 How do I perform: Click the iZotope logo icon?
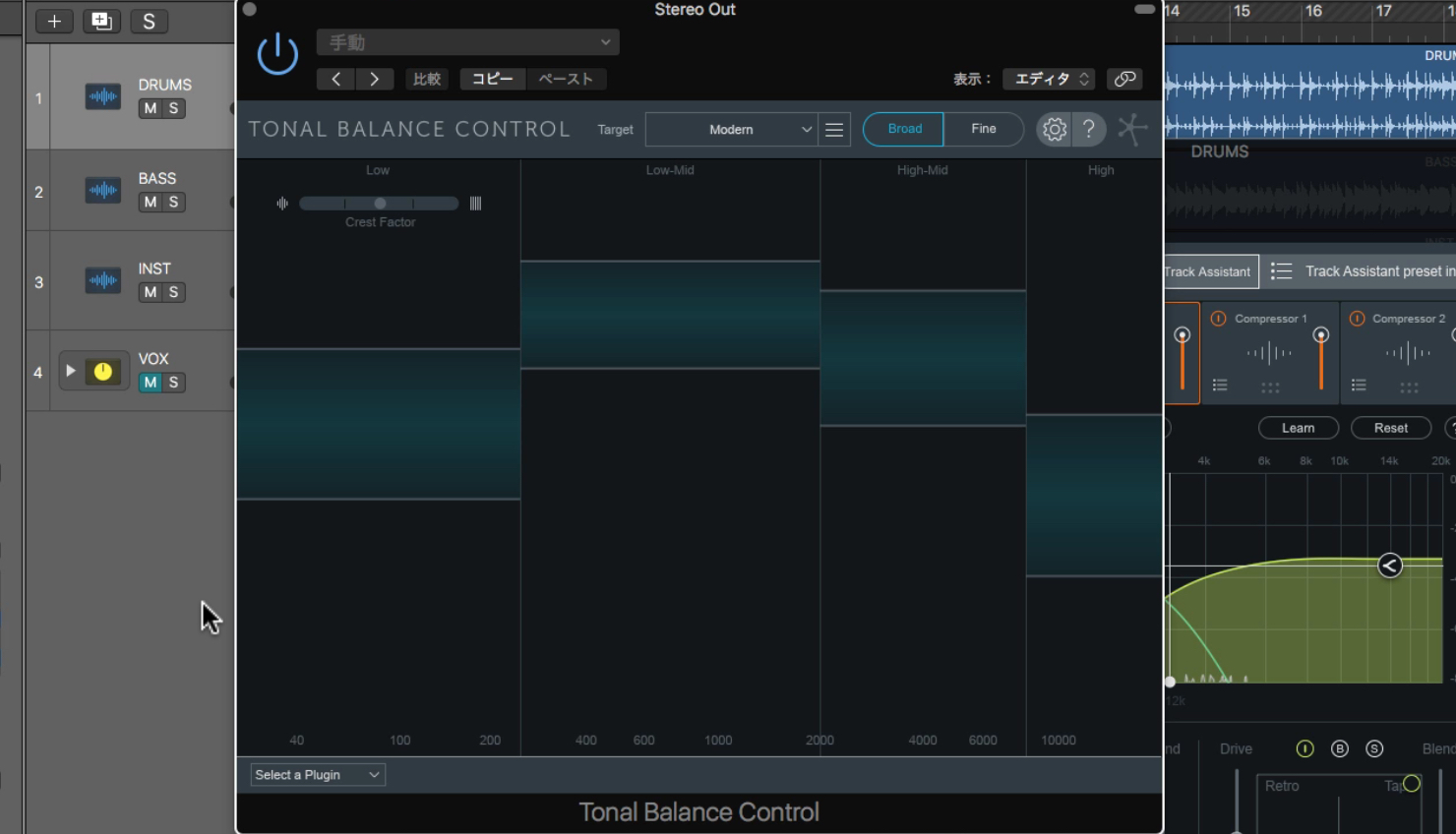[1132, 129]
